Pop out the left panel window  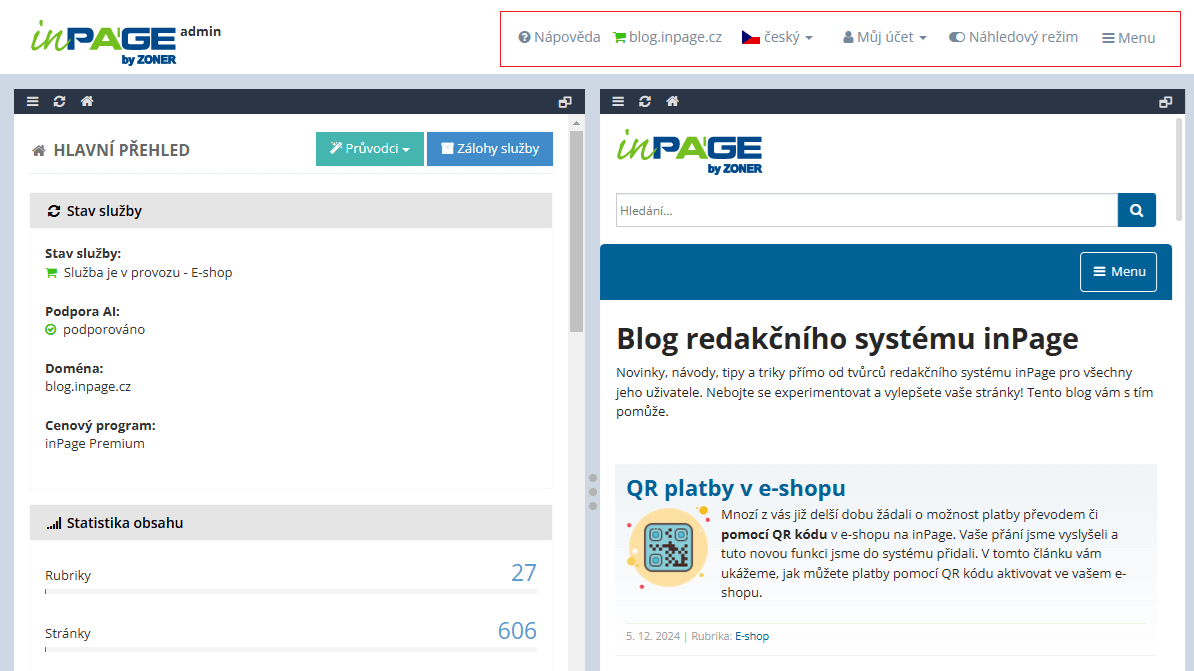click(565, 102)
